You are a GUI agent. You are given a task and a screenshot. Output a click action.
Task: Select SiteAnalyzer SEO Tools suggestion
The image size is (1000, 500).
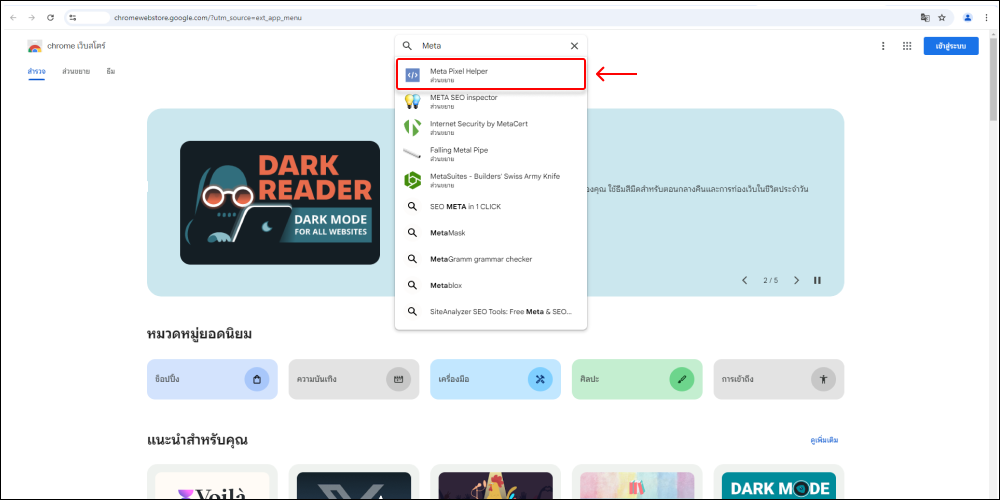click(490, 312)
